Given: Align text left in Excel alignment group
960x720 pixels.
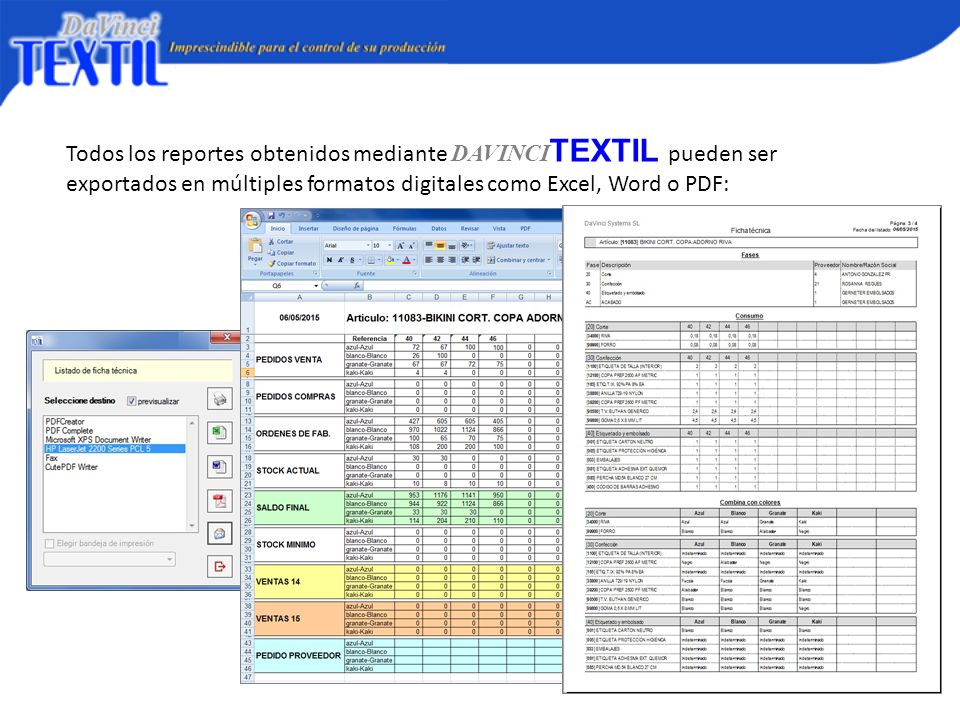Looking at the screenshot, I should 429,260.
